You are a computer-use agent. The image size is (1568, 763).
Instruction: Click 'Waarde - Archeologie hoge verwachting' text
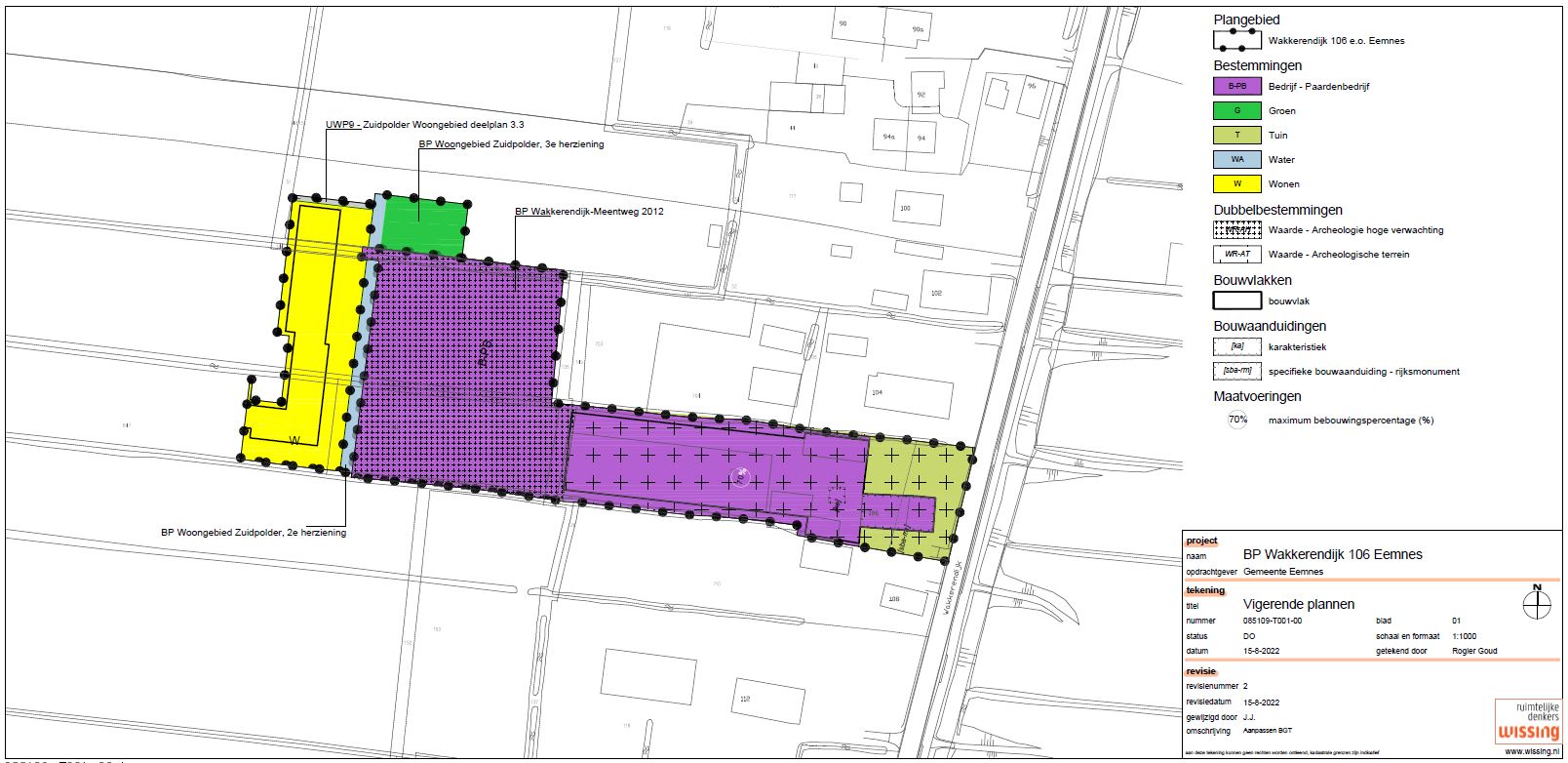(x=1355, y=230)
